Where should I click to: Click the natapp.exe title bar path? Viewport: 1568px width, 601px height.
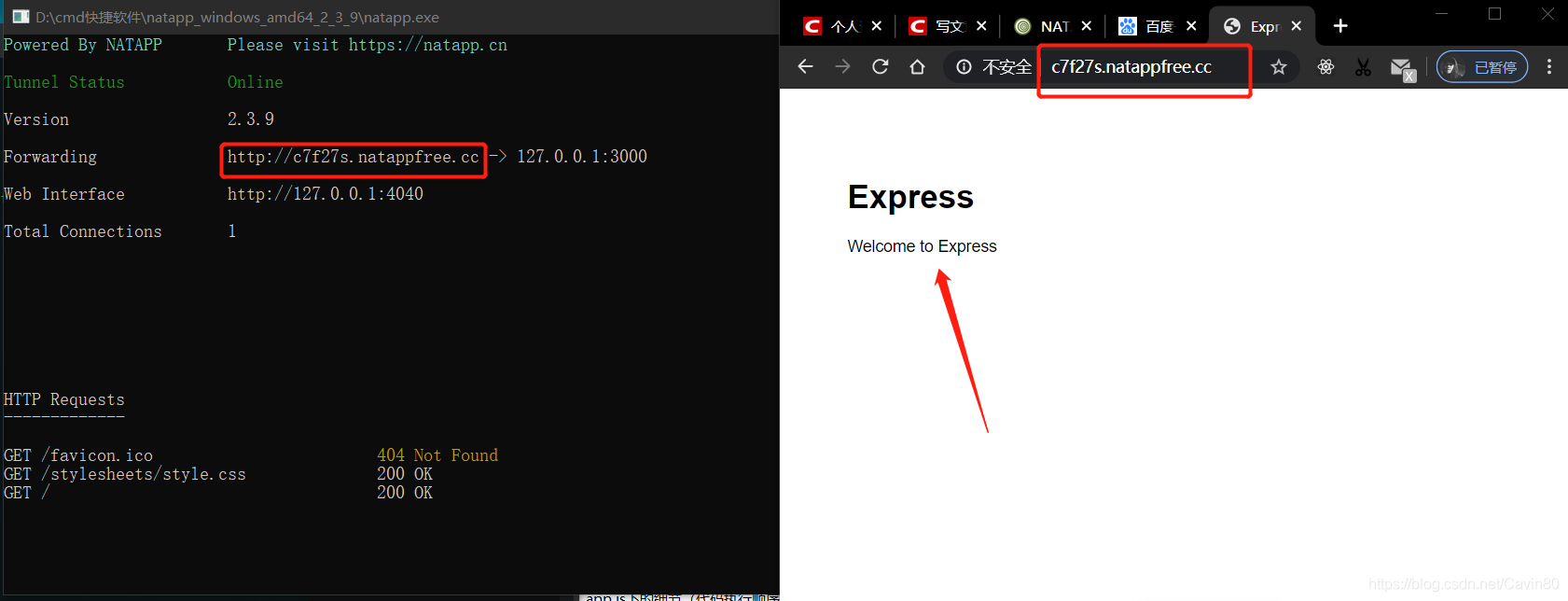coord(238,17)
